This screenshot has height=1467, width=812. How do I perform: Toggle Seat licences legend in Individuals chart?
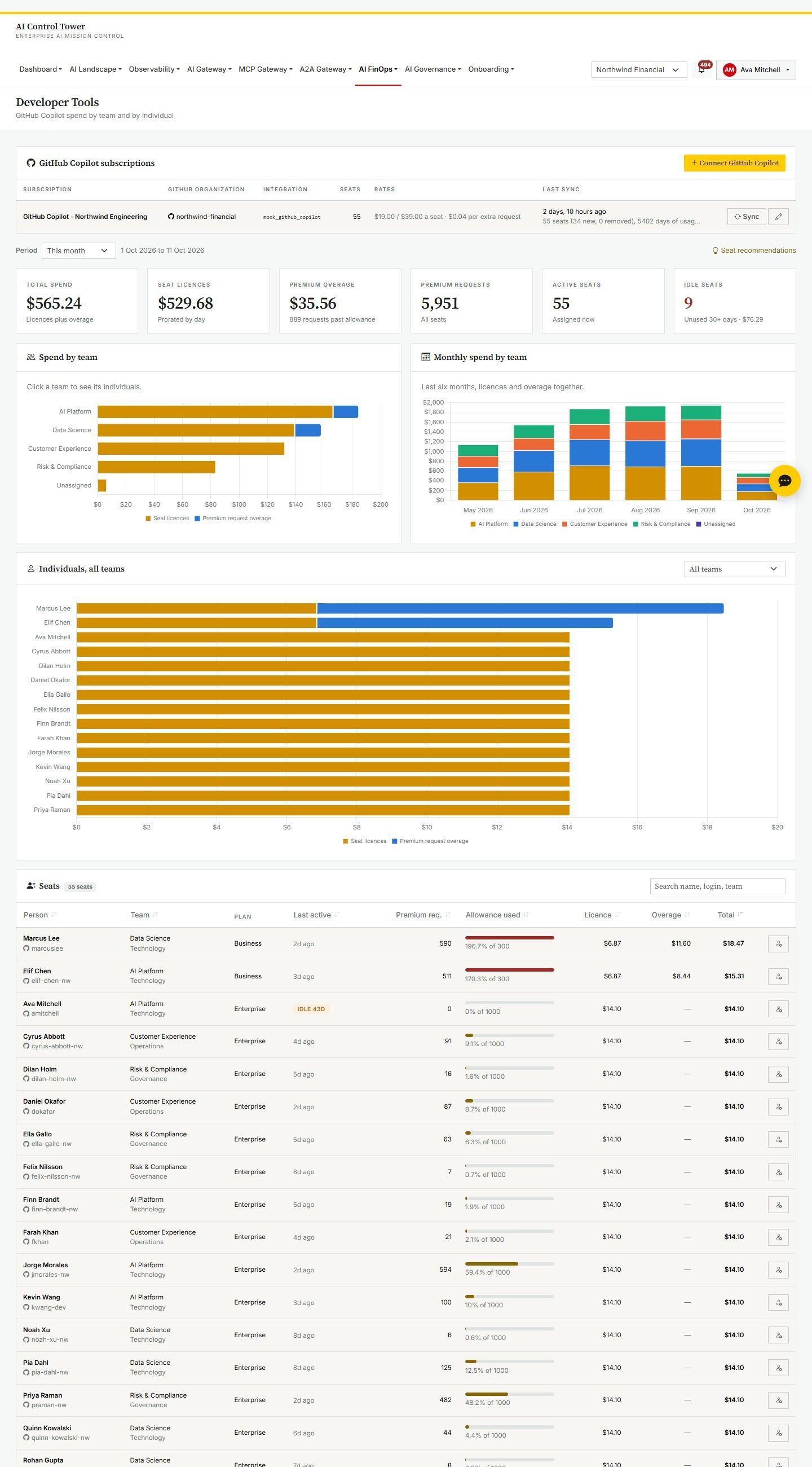click(365, 841)
